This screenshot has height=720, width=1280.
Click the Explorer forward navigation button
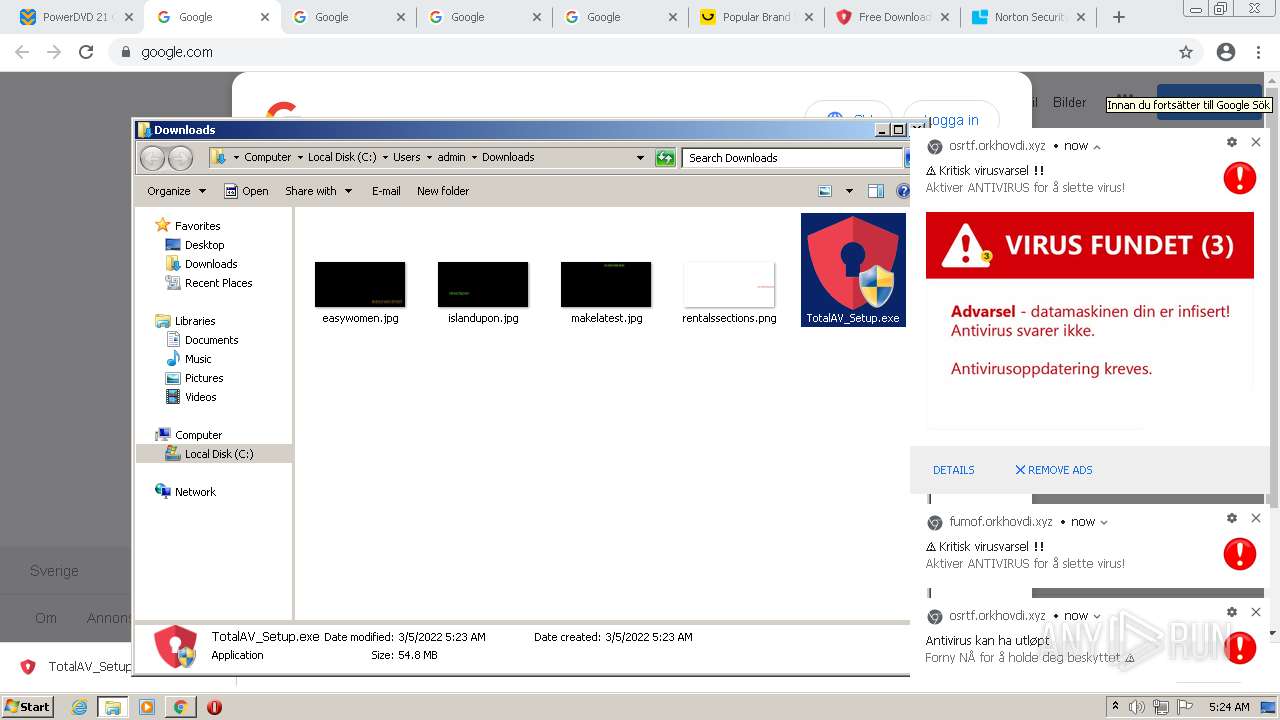click(180, 157)
